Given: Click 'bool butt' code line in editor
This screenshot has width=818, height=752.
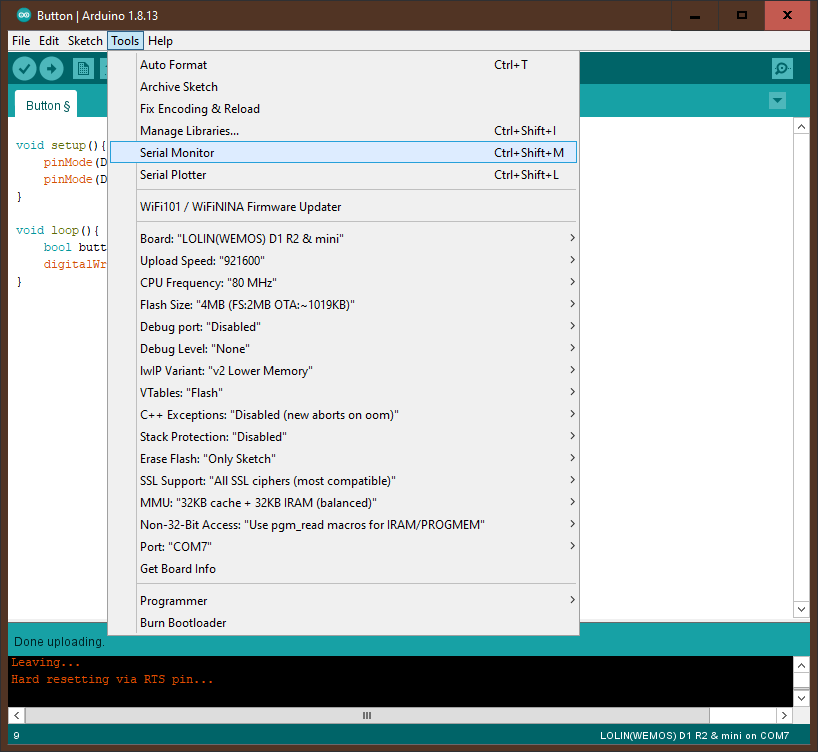Looking at the screenshot, I should click(x=75, y=247).
